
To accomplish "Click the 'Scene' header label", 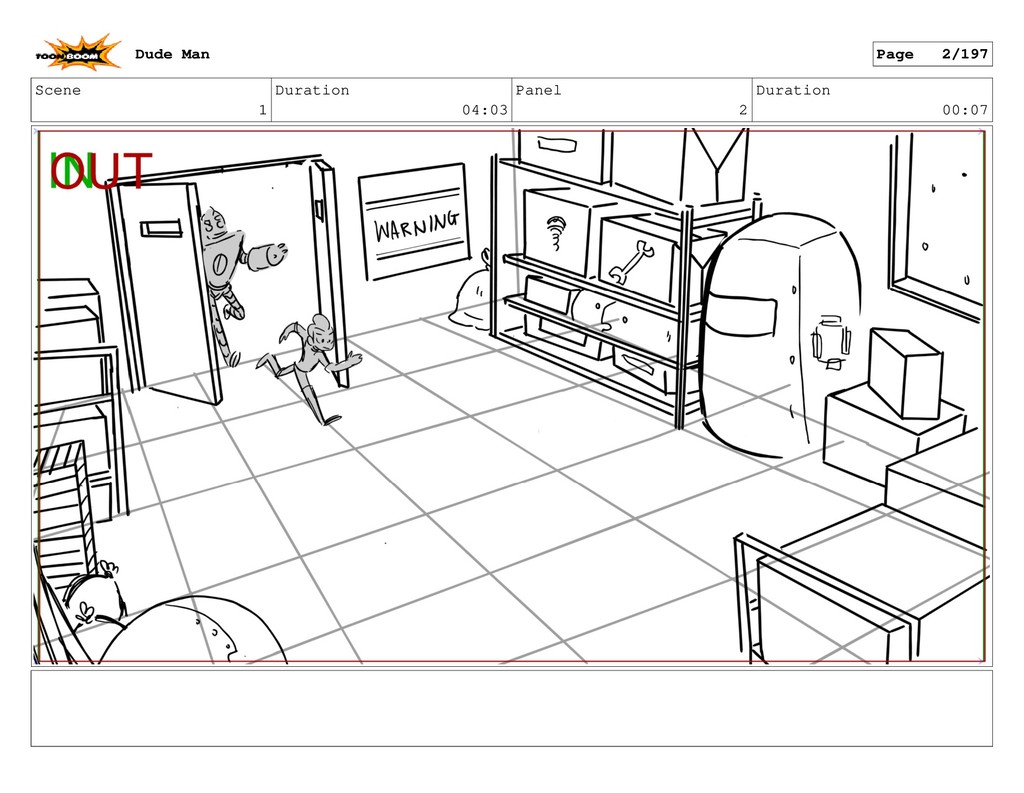I will (x=58, y=90).
